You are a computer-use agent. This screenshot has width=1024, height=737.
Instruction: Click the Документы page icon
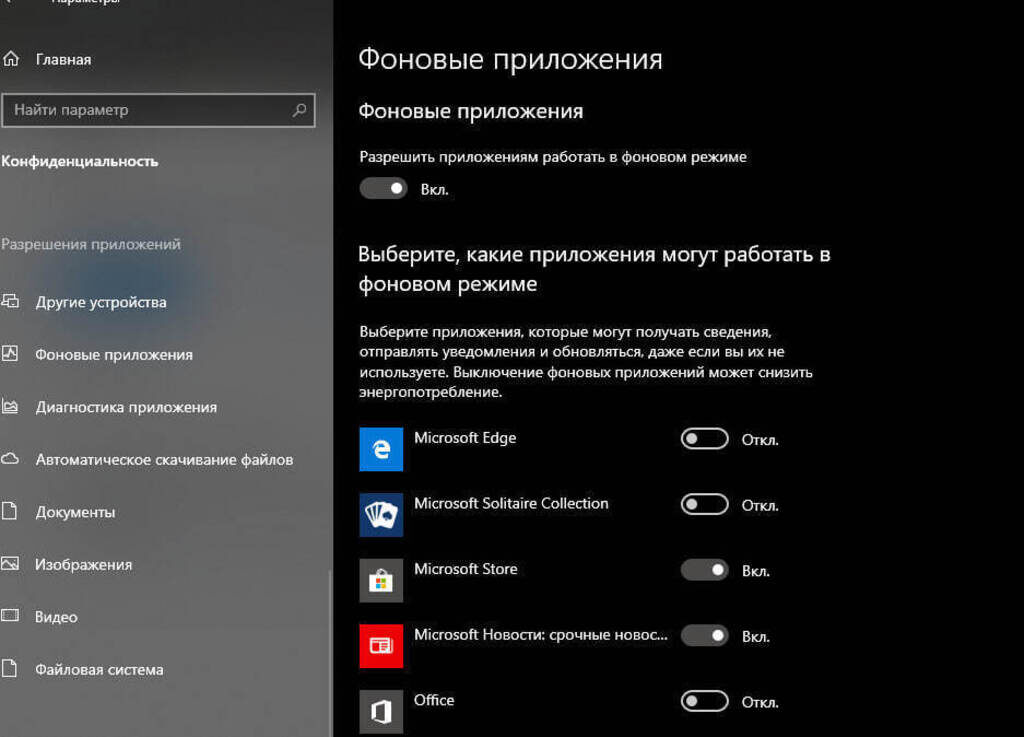10,511
